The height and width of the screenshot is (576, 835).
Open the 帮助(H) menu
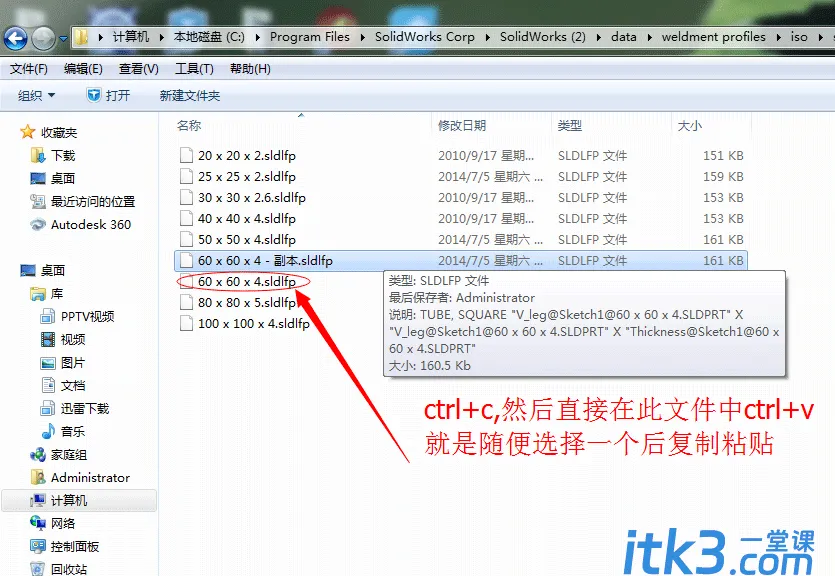click(250, 69)
